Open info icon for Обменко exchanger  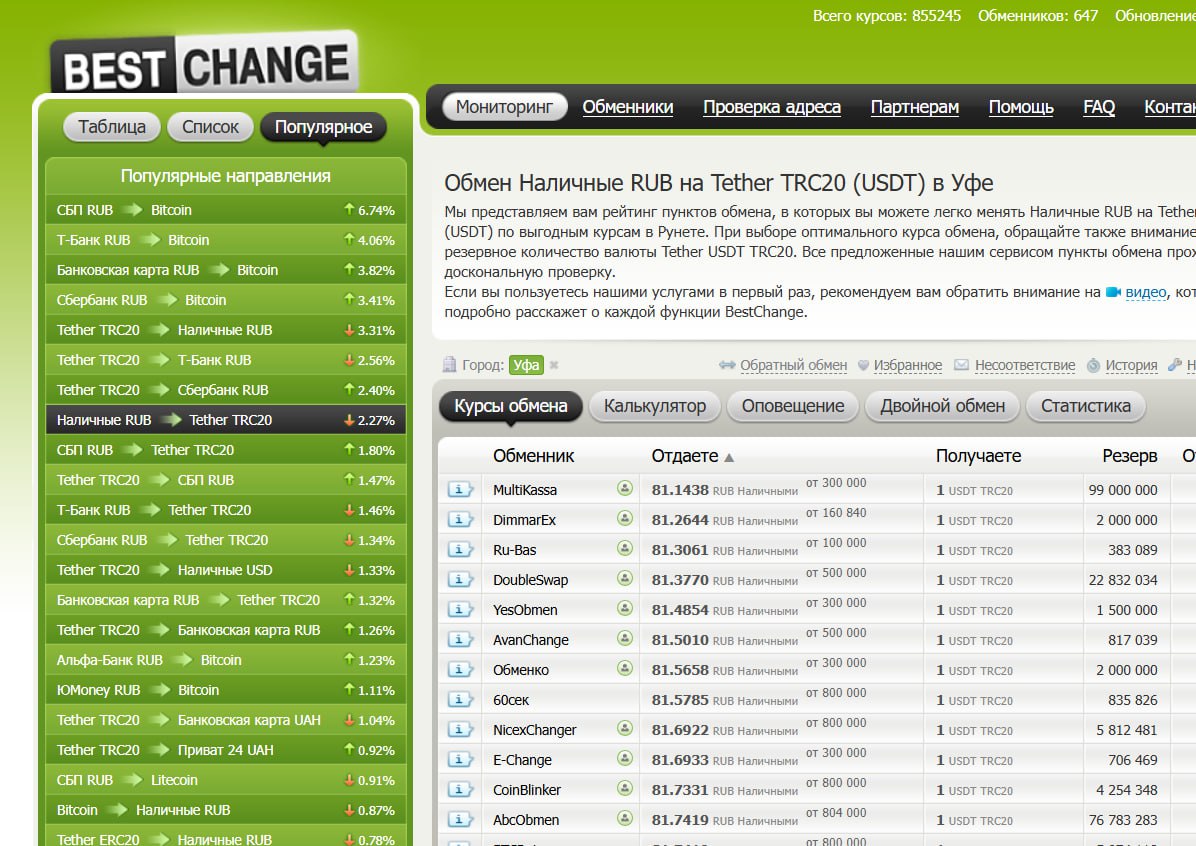click(460, 670)
